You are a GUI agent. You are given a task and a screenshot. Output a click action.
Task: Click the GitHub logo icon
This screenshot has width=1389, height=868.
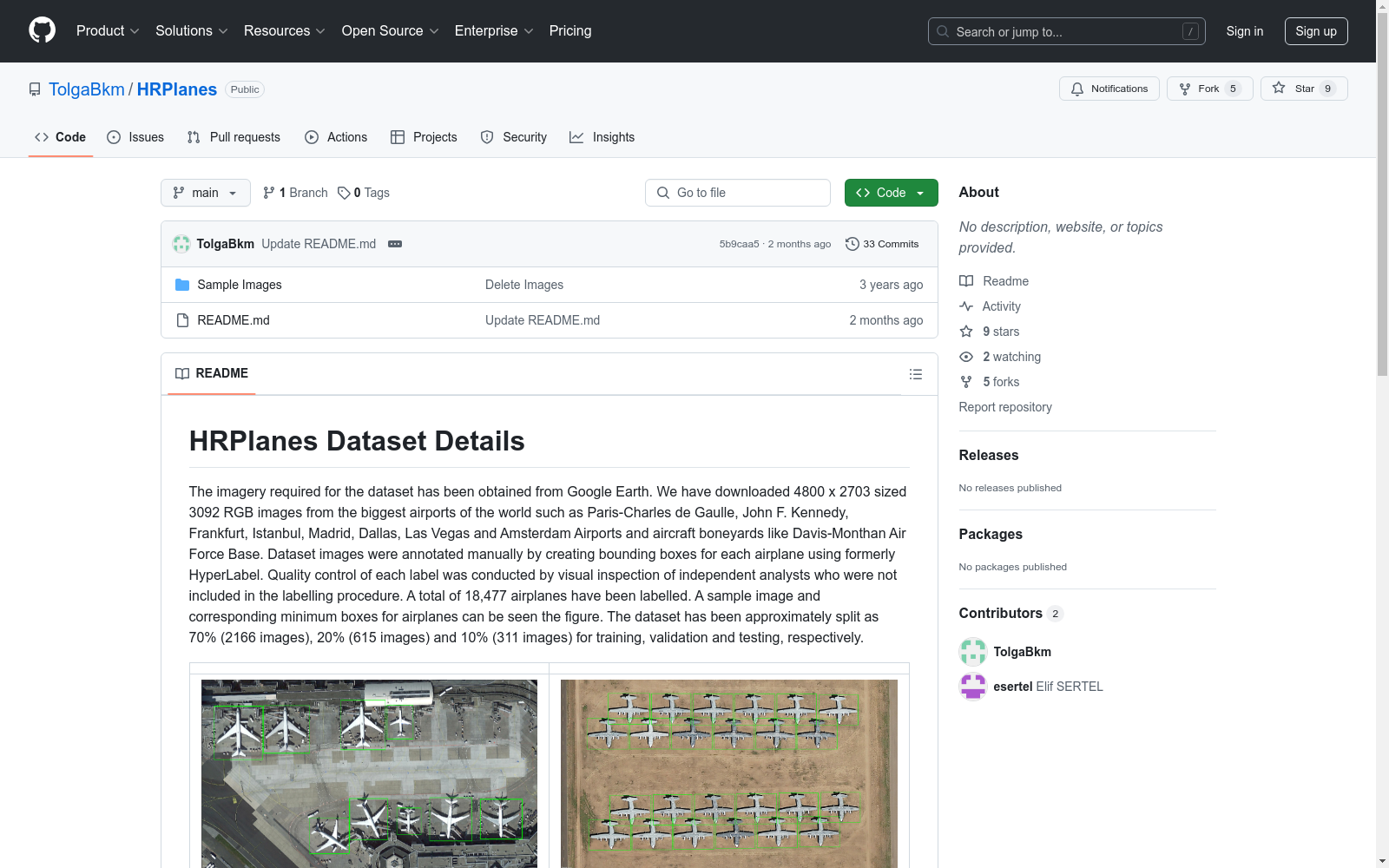[x=42, y=30]
